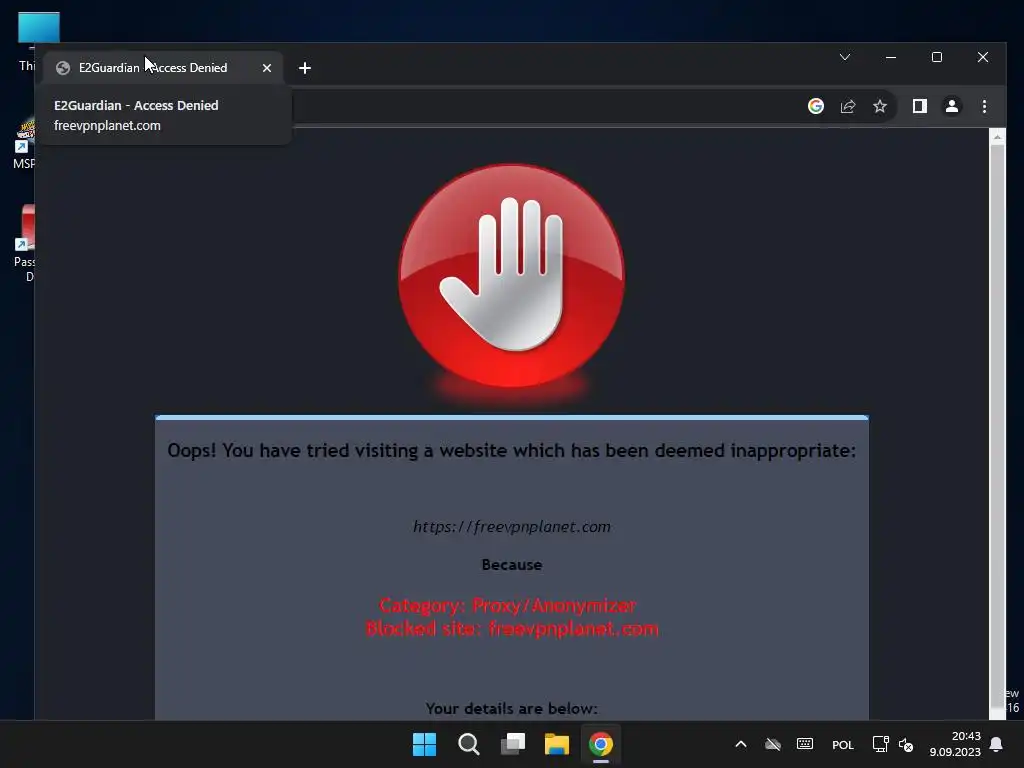The image size is (1024, 768).
Task: Open the POL language switcher
Action: pyautogui.click(x=842, y=744)
